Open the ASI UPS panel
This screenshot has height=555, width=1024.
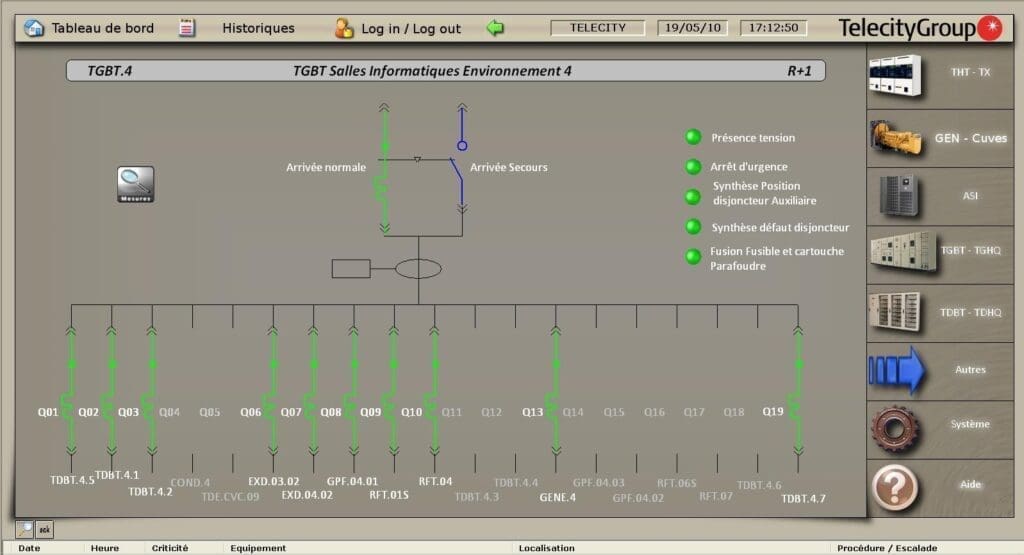(896, 196)
